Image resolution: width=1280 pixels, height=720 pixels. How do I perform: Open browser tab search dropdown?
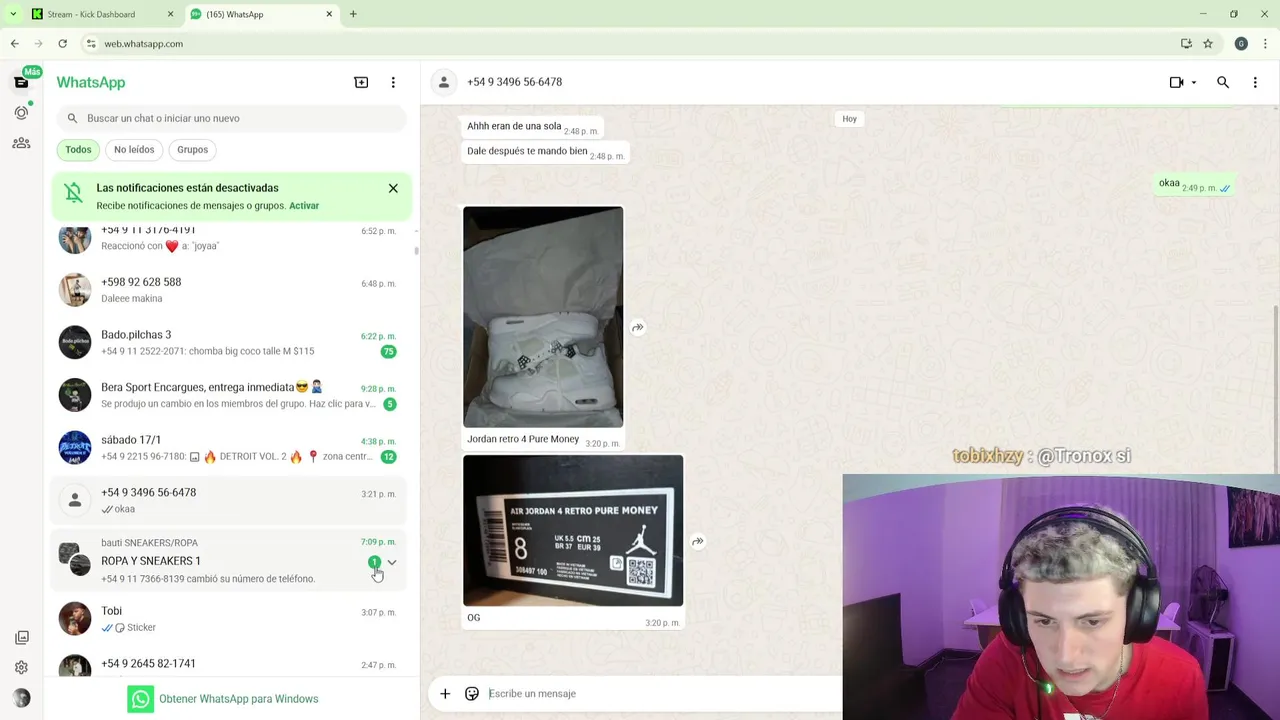click(12, 14)
